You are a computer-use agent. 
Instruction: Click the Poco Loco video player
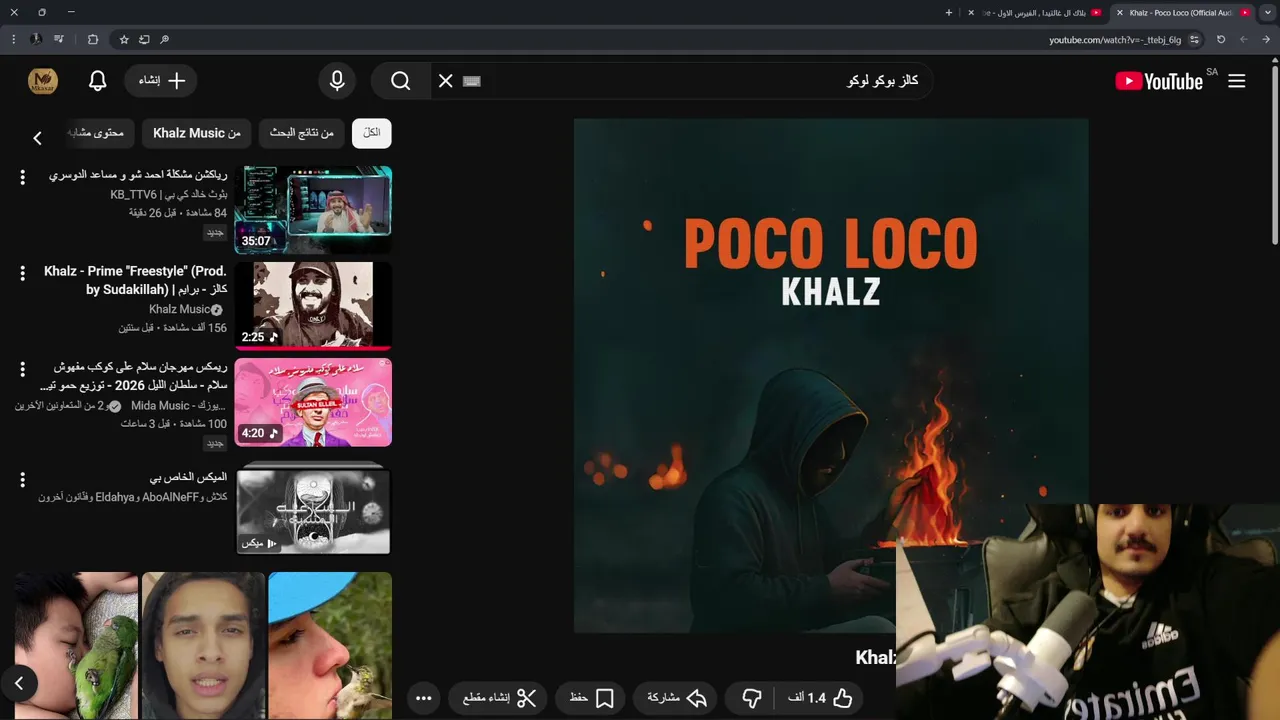830,375
